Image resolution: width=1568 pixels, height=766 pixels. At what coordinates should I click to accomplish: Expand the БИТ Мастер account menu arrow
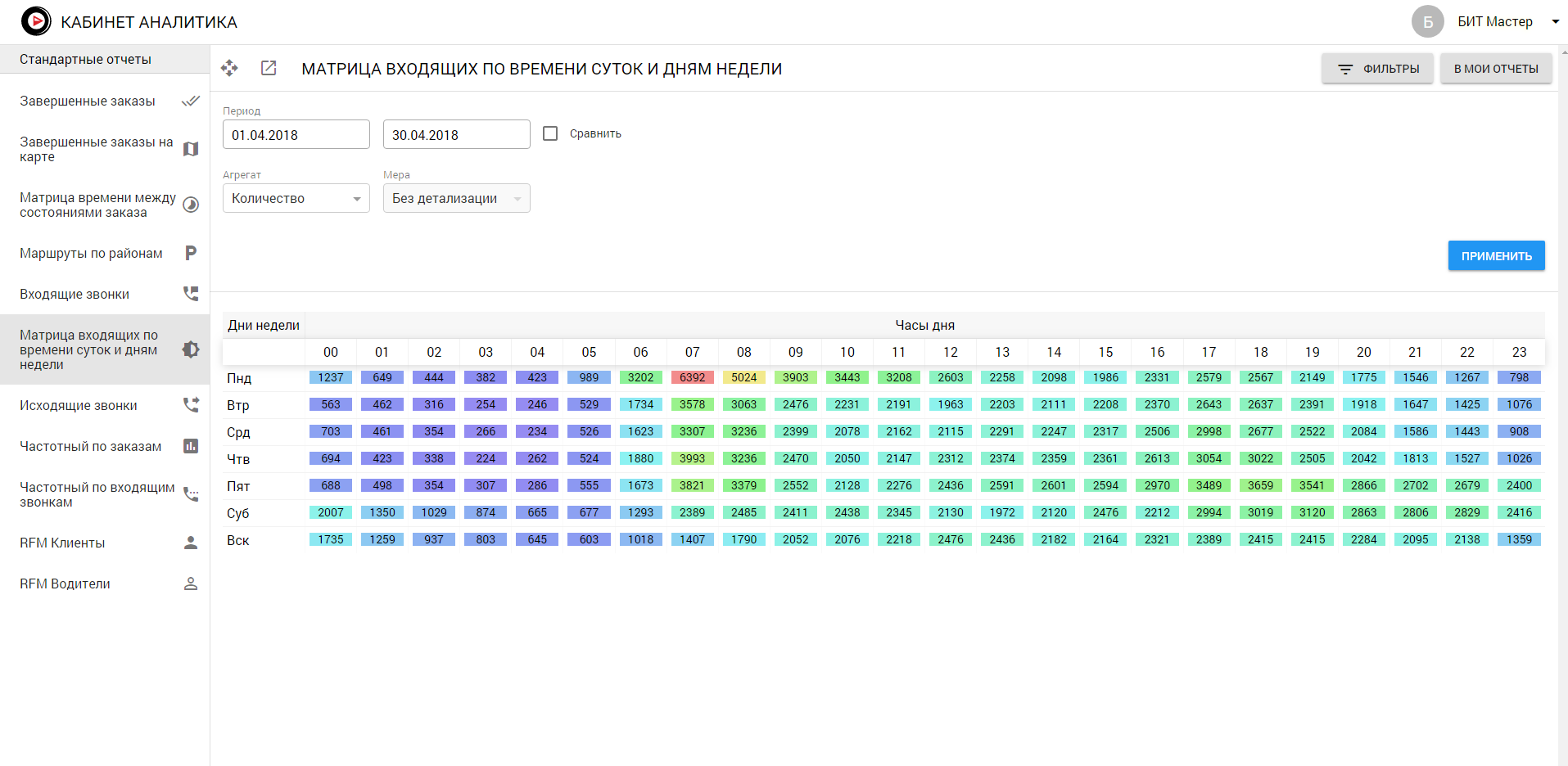(x=1555, y=22)
